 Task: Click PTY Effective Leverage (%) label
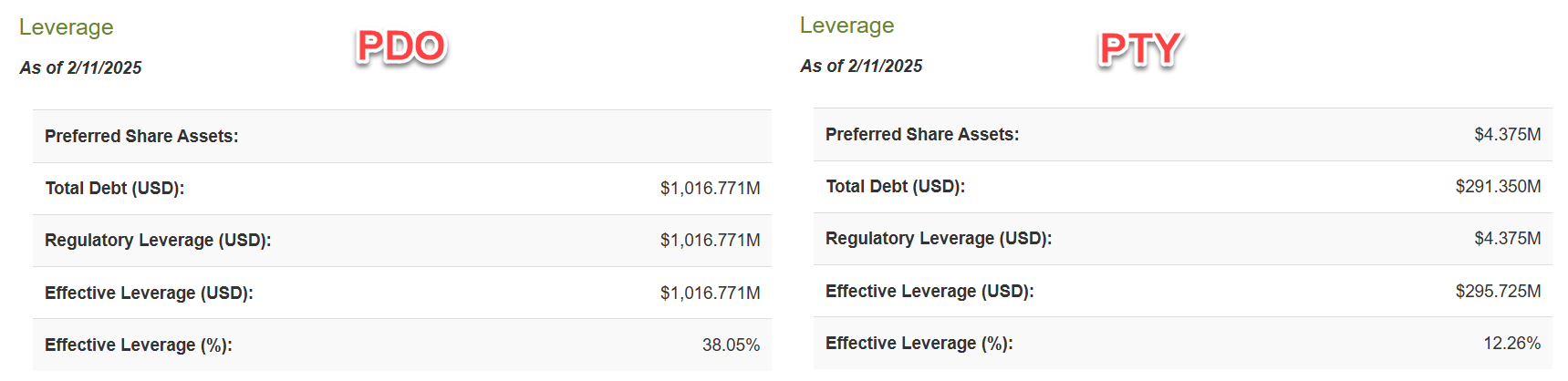[x=919, y=343]
